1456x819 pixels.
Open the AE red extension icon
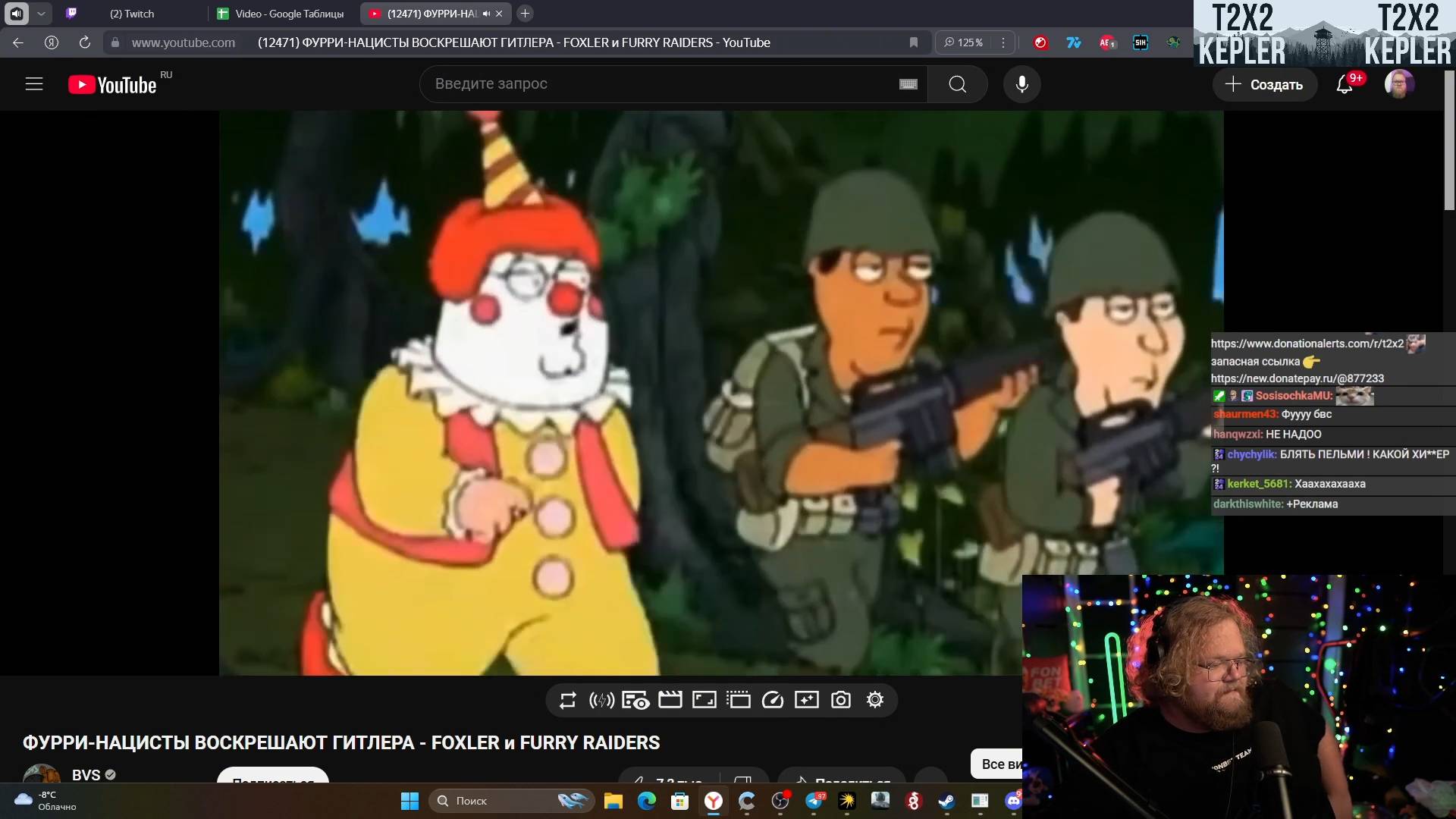(x=1107, y=43)
